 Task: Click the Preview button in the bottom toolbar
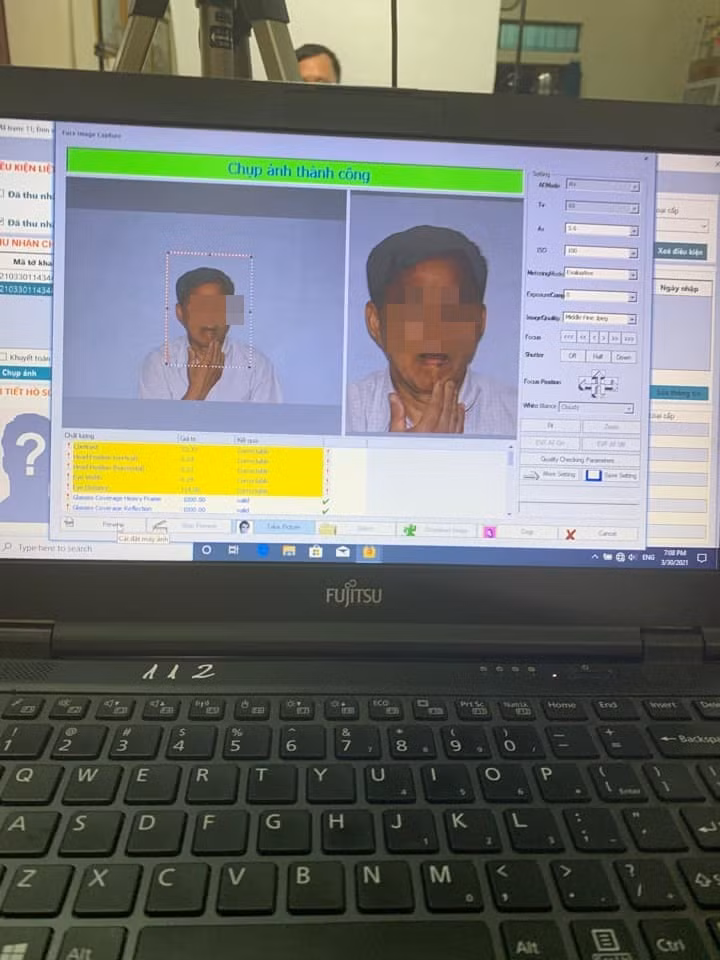coord(113,524)
